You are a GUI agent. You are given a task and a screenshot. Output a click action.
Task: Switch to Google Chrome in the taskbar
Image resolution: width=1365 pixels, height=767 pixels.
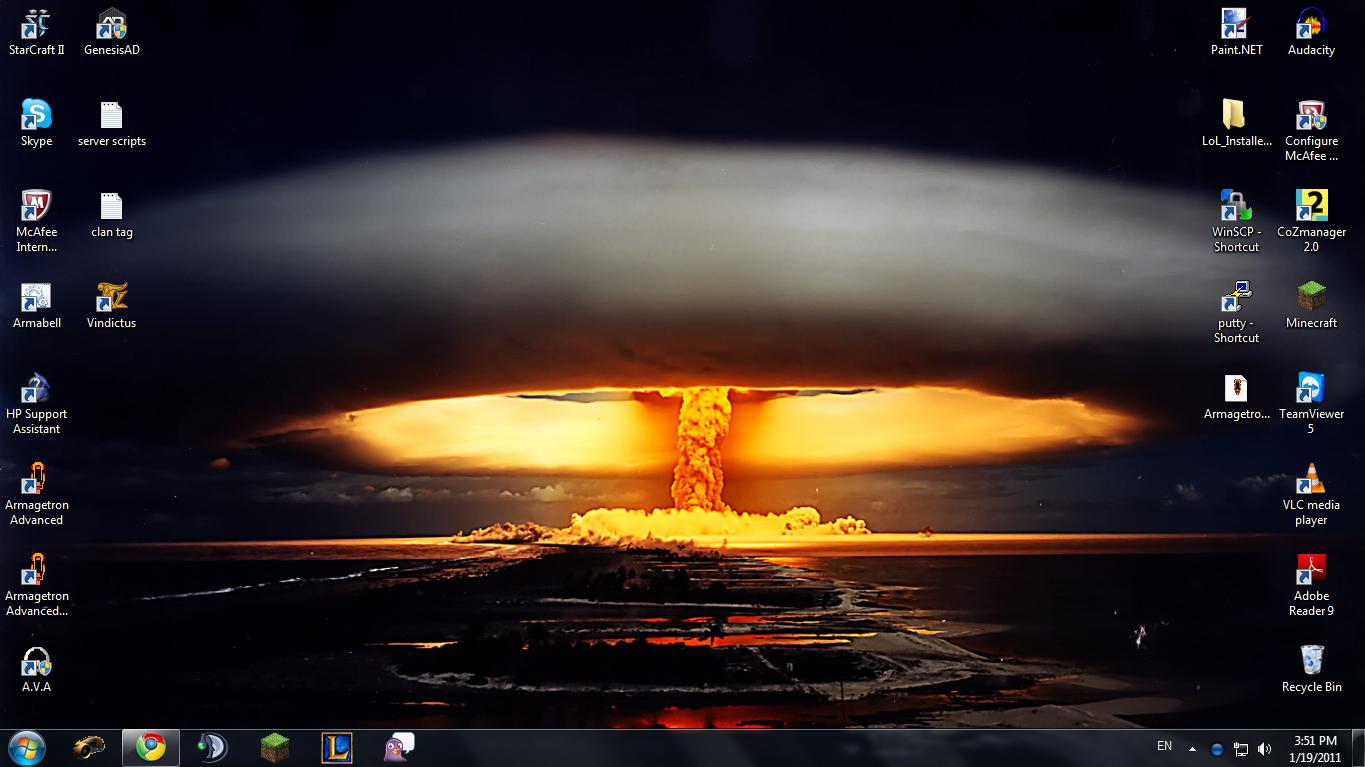coord(151,747)
